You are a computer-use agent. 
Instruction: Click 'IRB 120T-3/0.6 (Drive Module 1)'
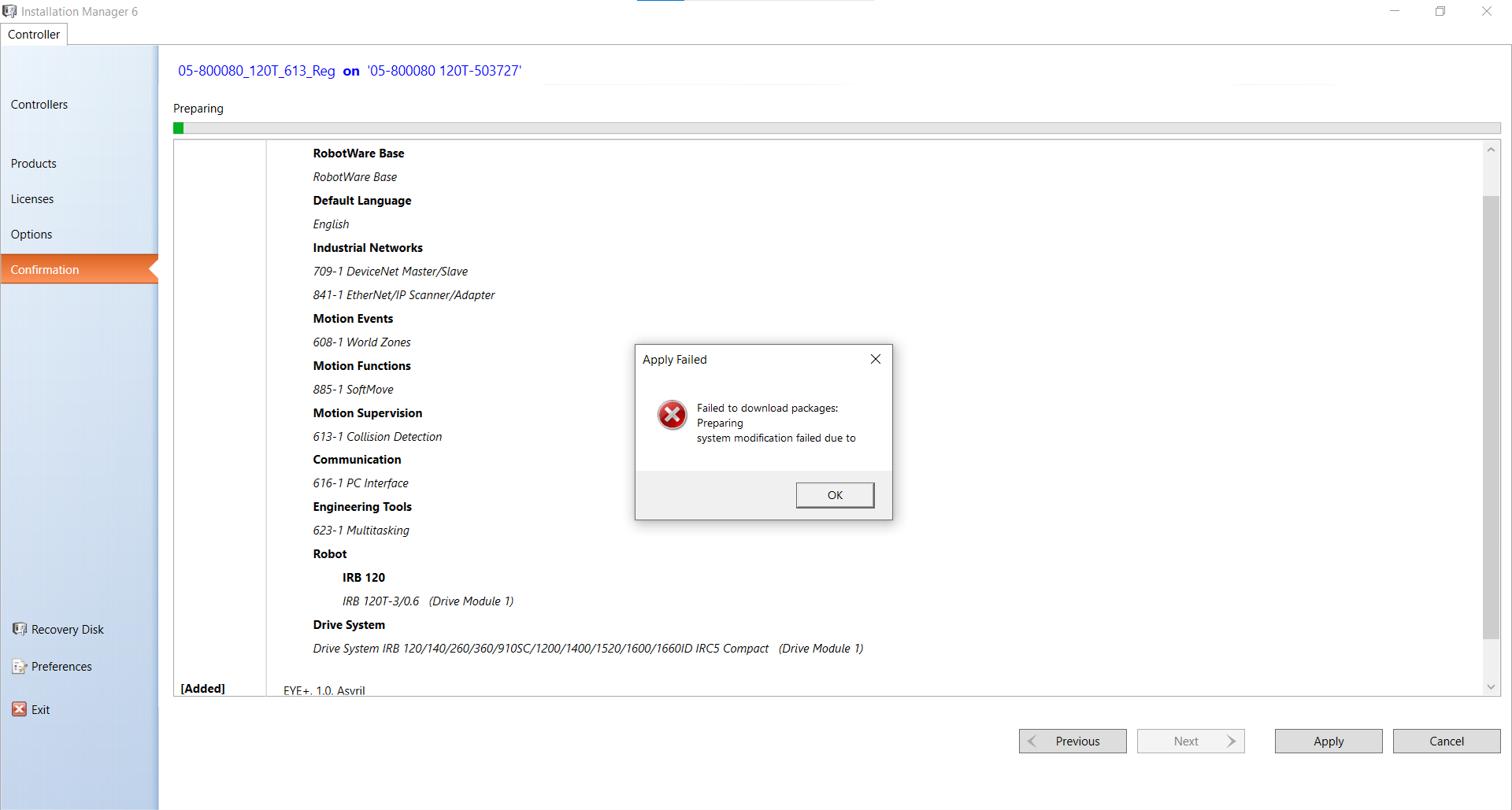coord(428,601)
